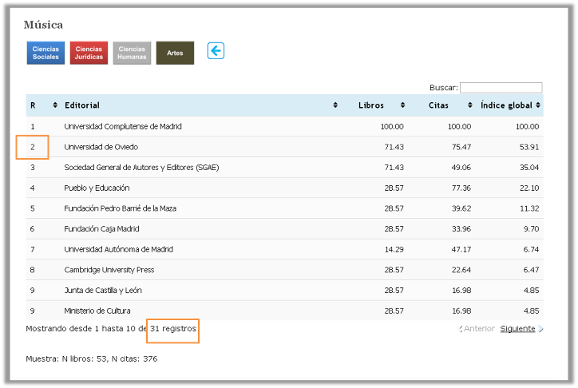
Task: Focus the Buscar search field
Action: (x=501, y=87)
